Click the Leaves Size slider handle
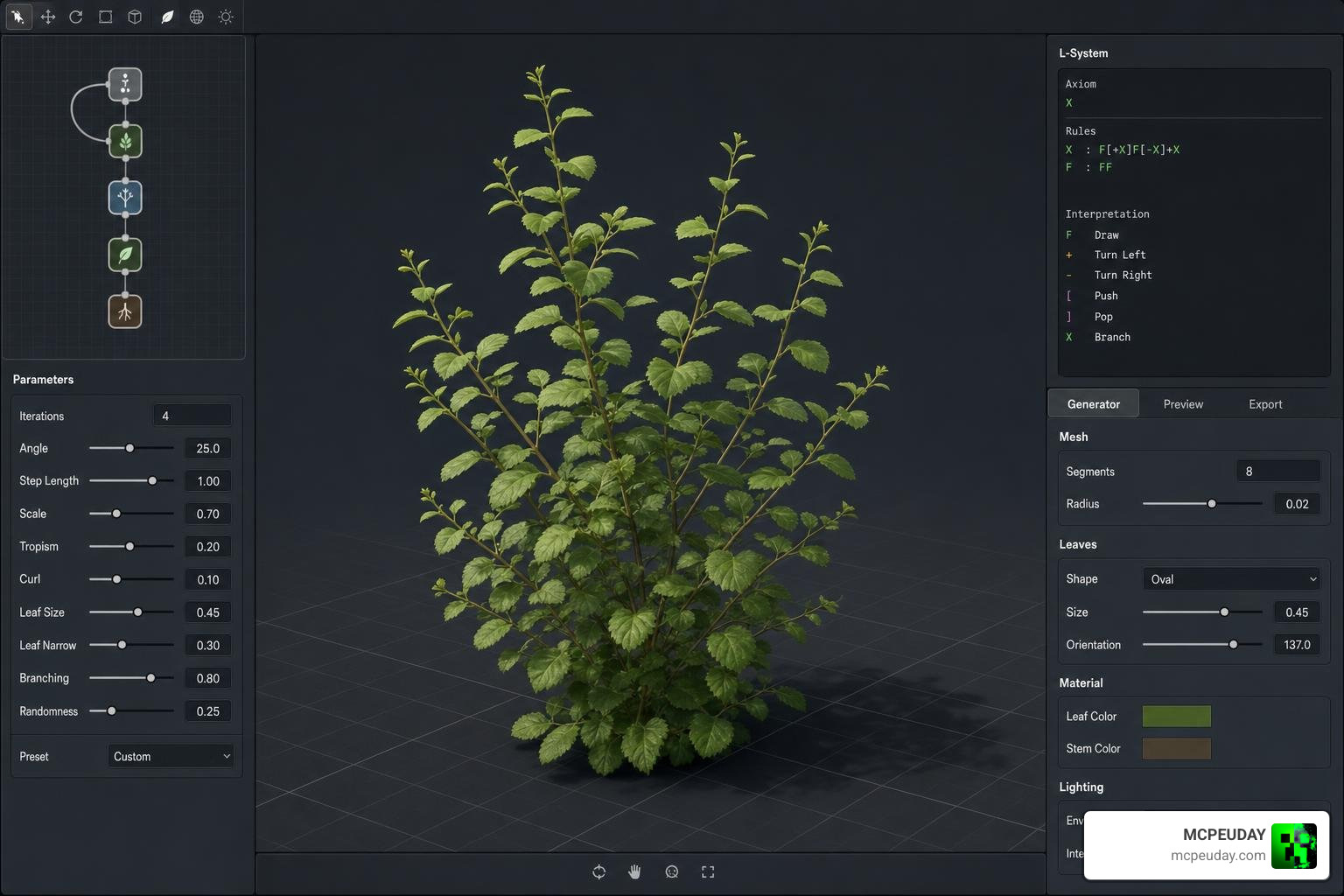1344x896 pixels. click(x=1224, y=612)
